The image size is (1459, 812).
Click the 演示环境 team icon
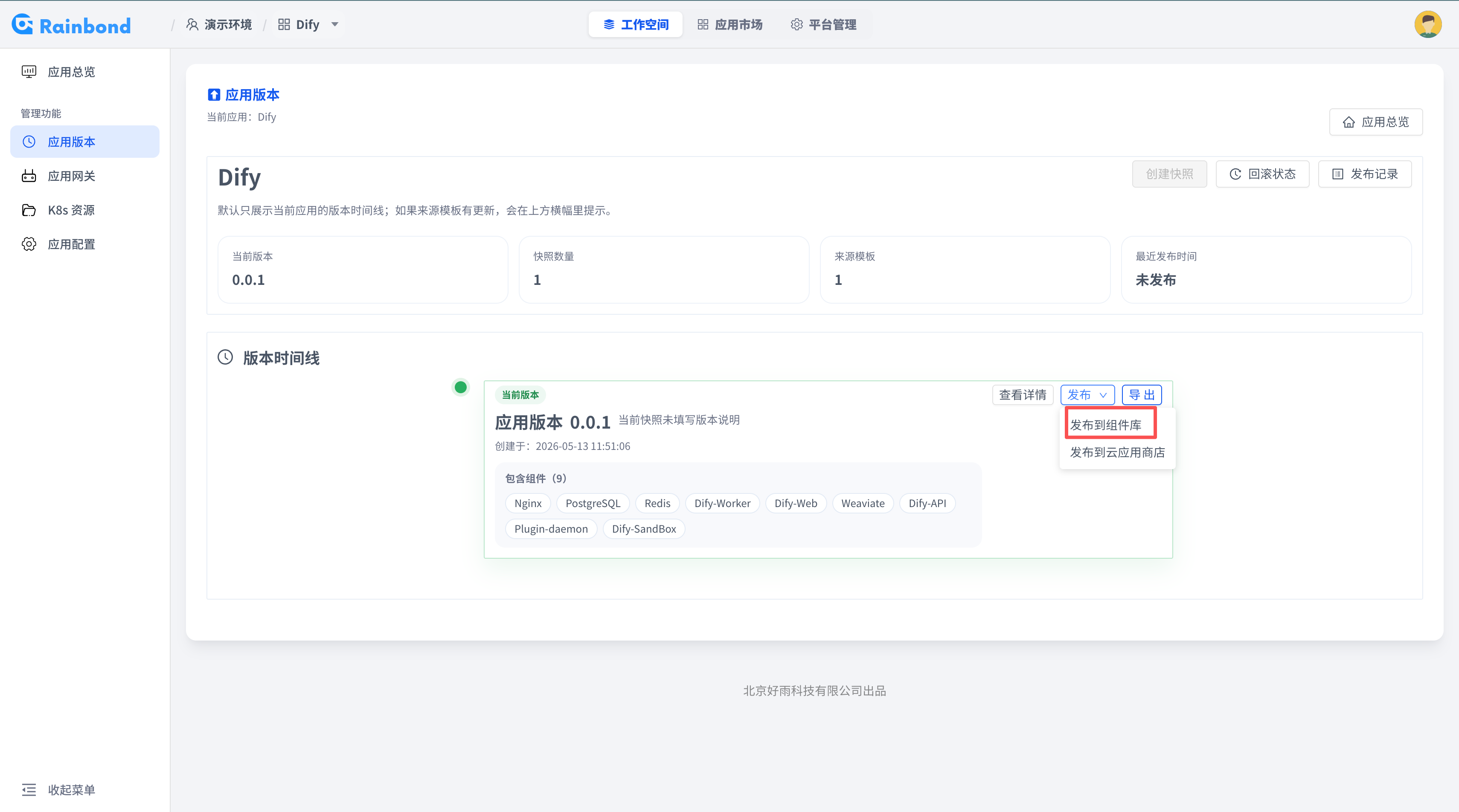click(x=192, y=24)
